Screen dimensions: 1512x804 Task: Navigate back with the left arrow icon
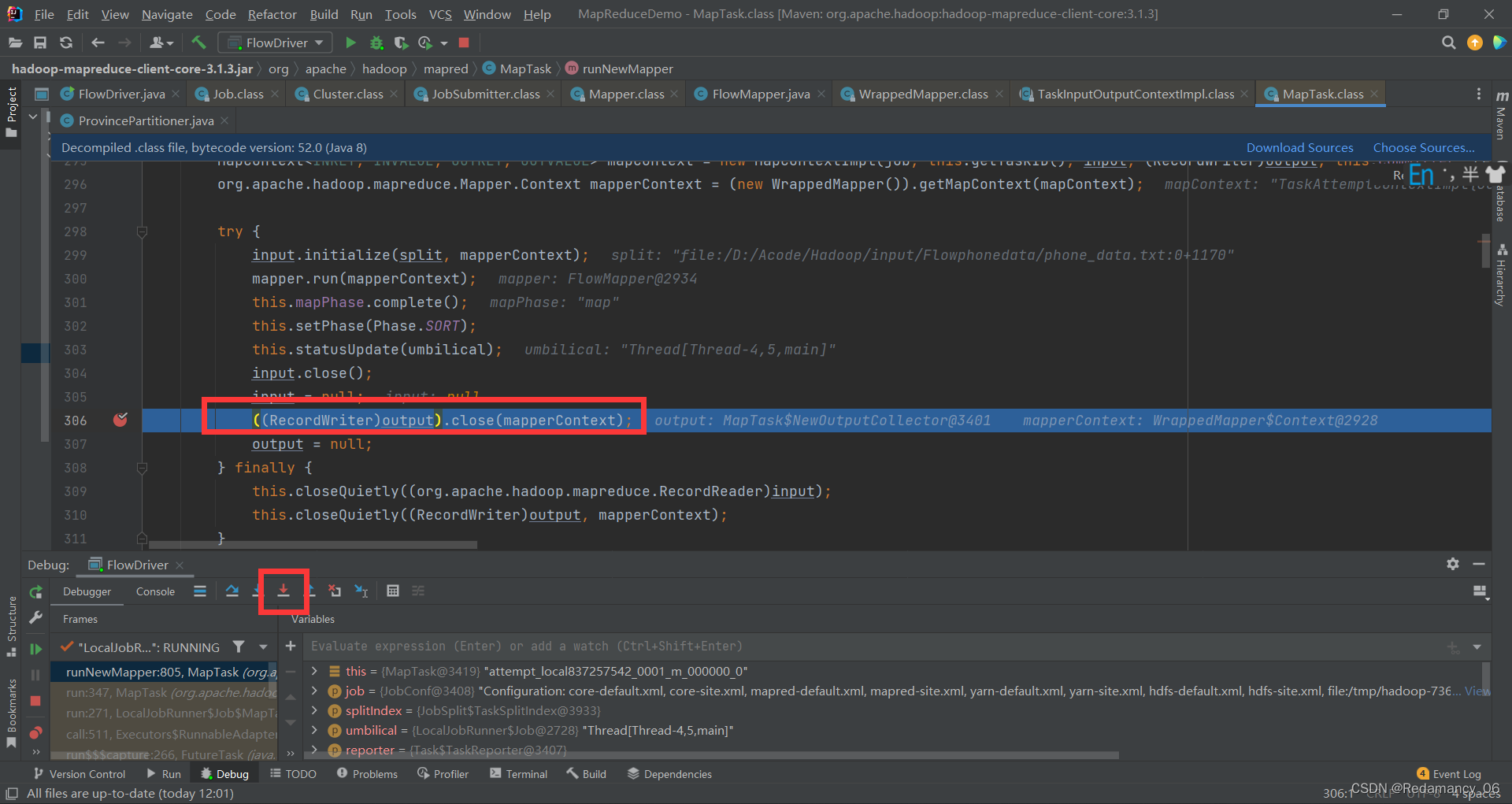(98, 43)
